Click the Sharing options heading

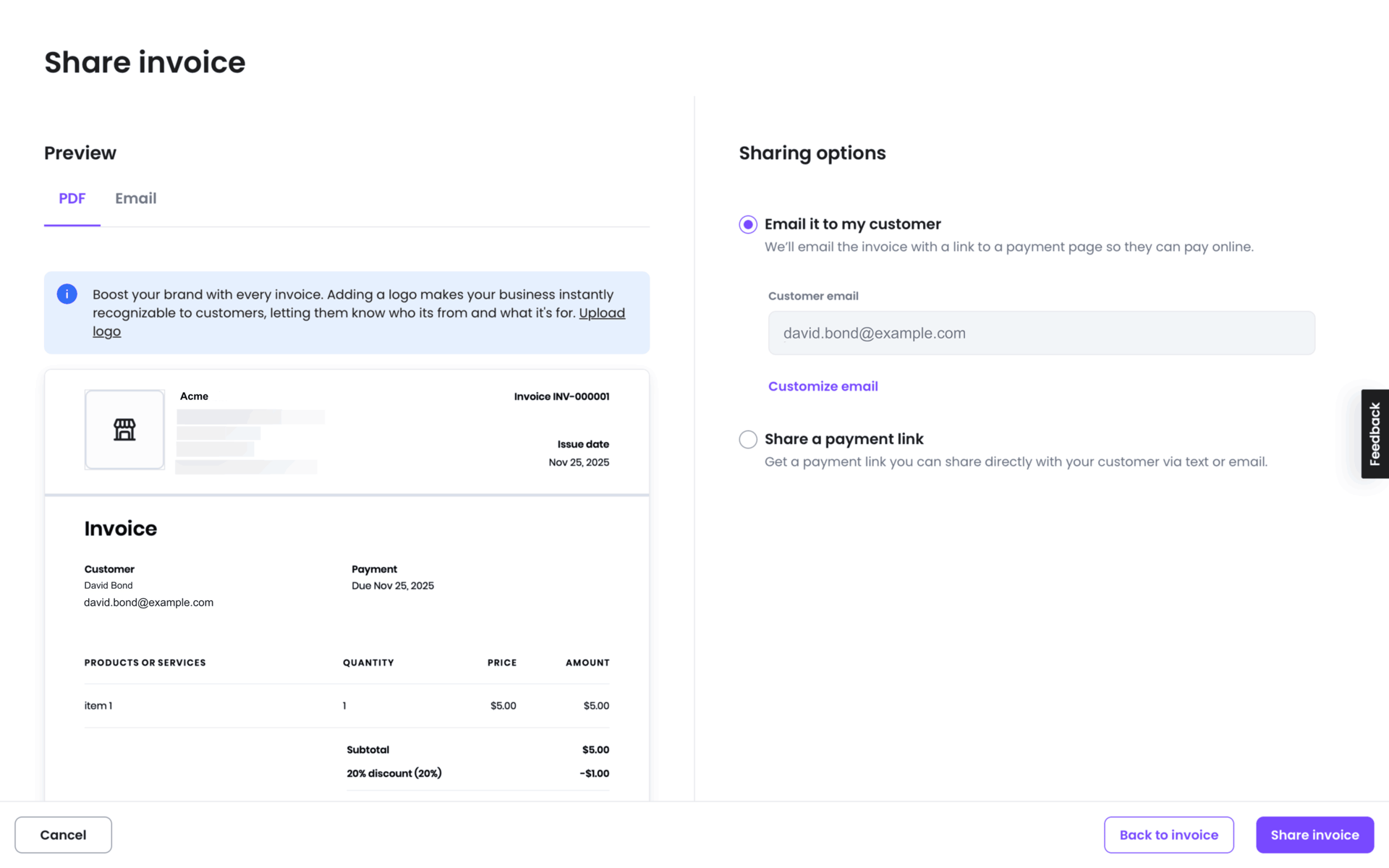tap(812, 153)
